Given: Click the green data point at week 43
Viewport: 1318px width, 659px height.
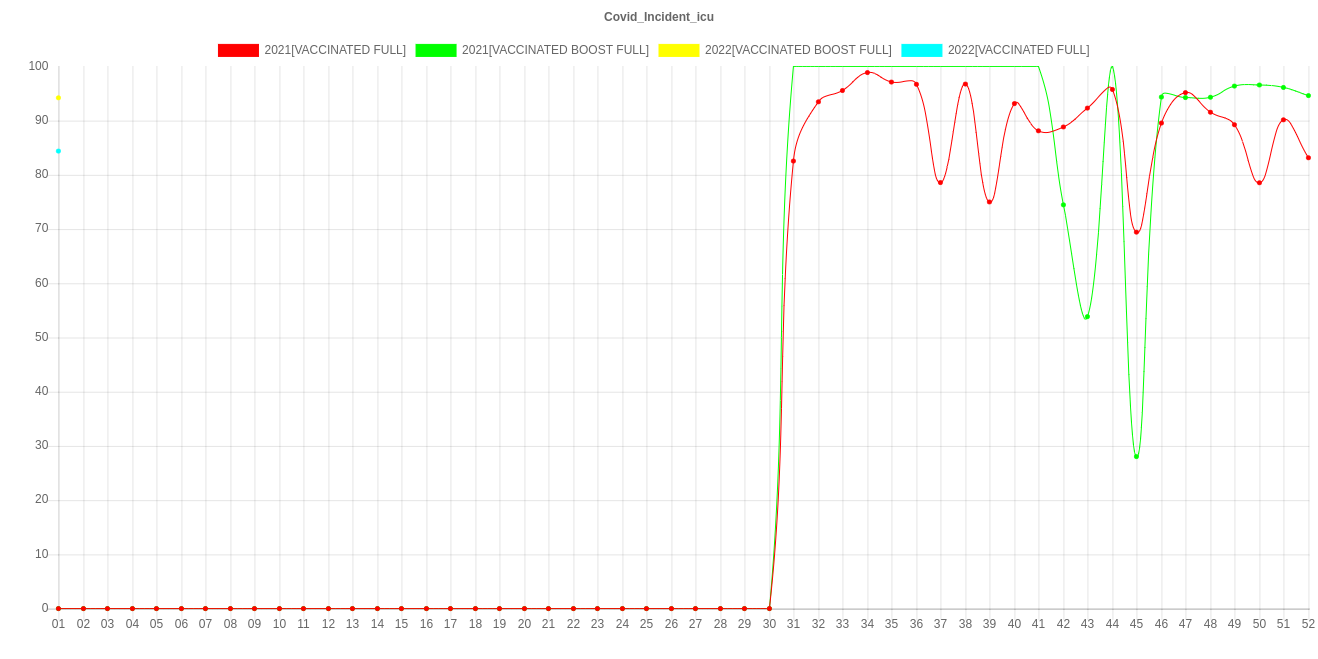Looking at the screenshot, I should click(x=1087, y=317).
